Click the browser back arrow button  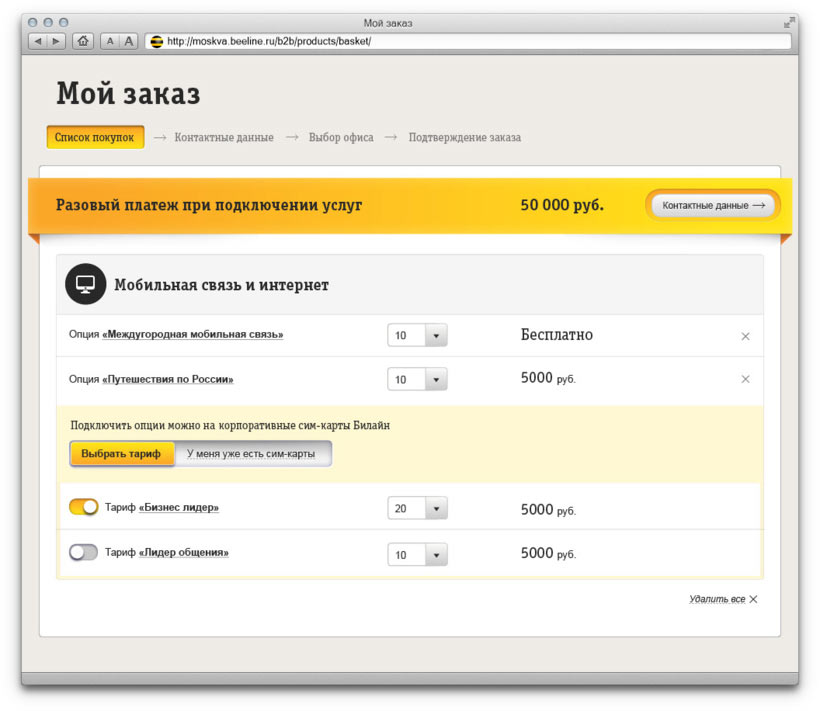38,41
